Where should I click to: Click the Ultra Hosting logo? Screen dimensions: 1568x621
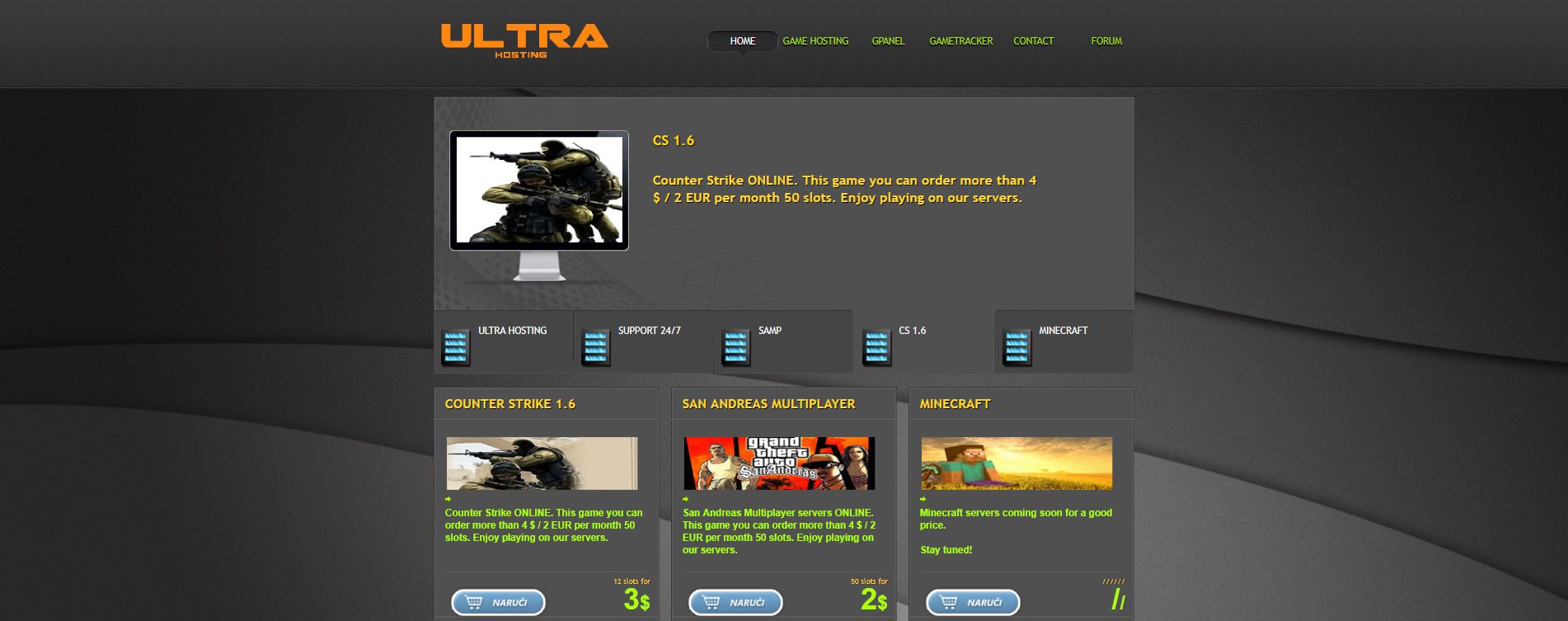pos(524,41)
